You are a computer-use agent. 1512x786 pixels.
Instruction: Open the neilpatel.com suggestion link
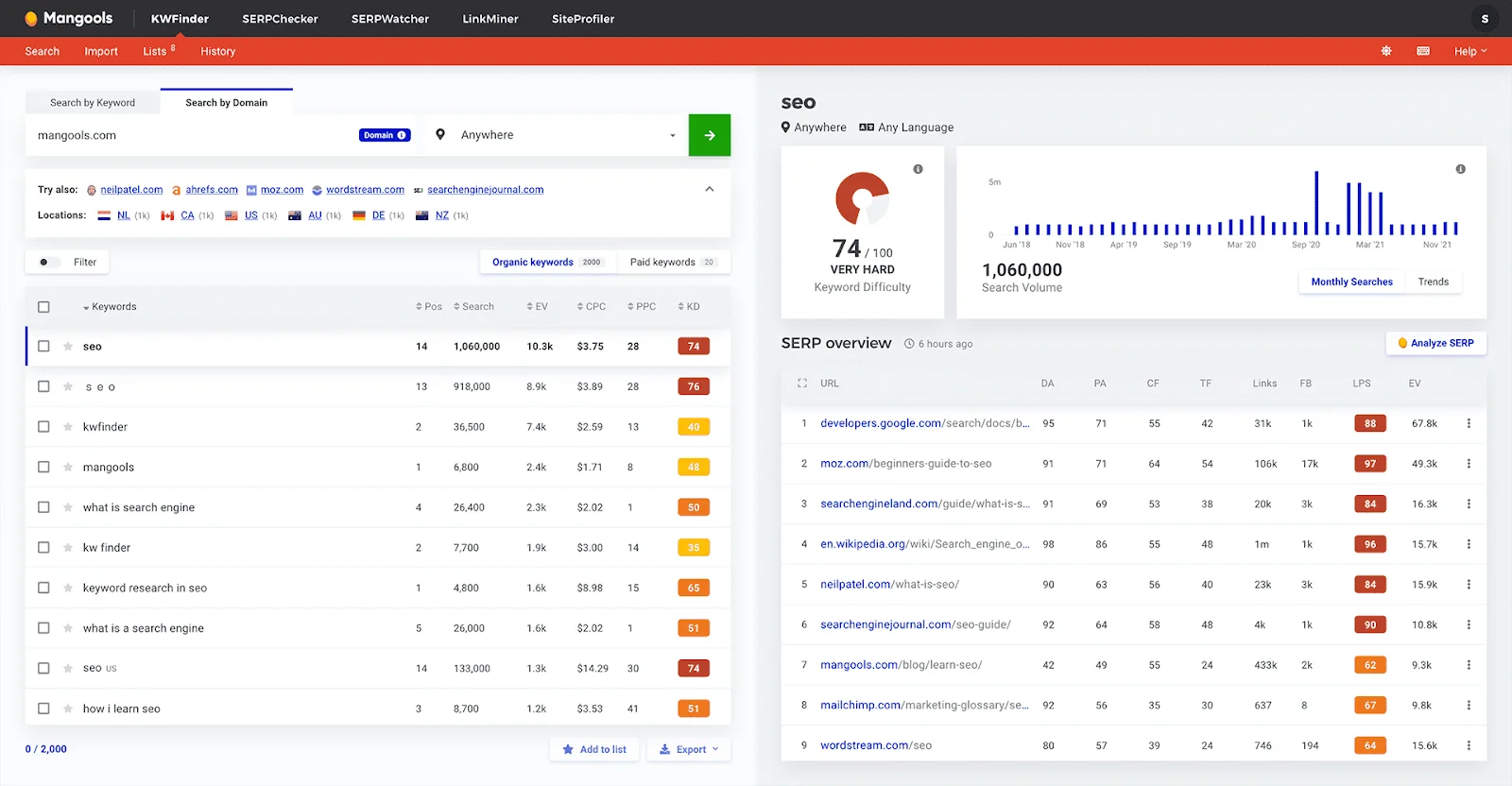pyautogui.click(x=131, y=190)
